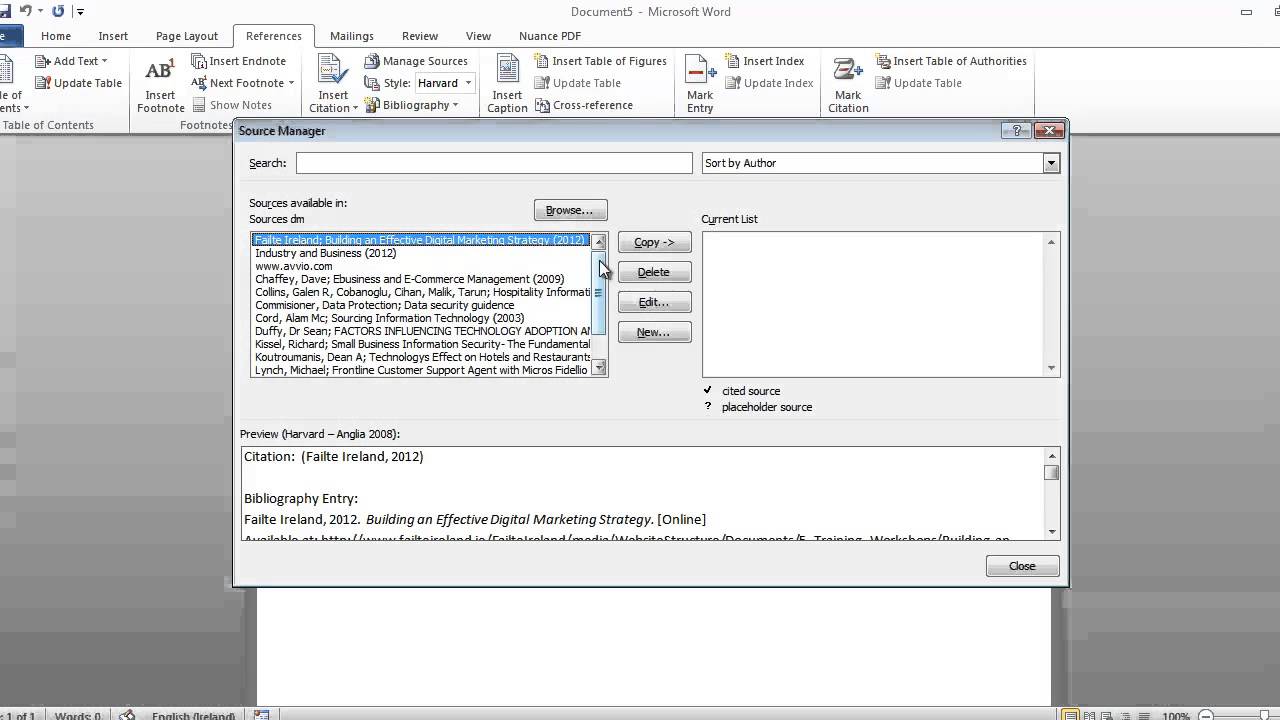This screenshot has height=720, width=1280.
Task: Click the Browse... button
Action: coord(570,210)
